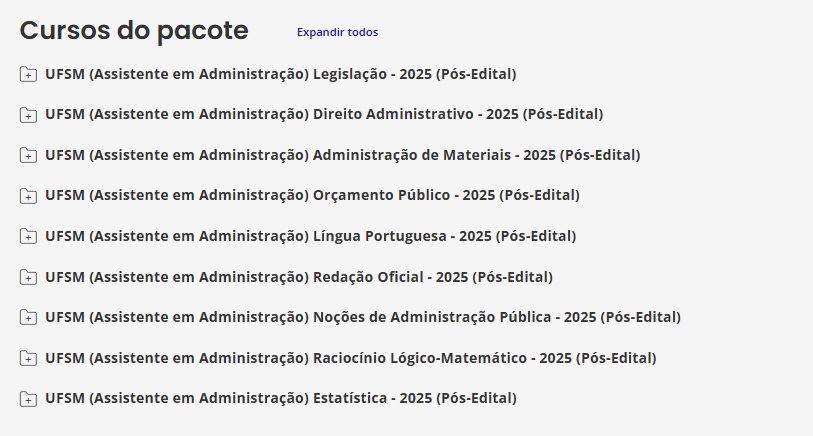Expand folder icon beside Legislação course
Screen dimensions: 813x436
point(28,74)
